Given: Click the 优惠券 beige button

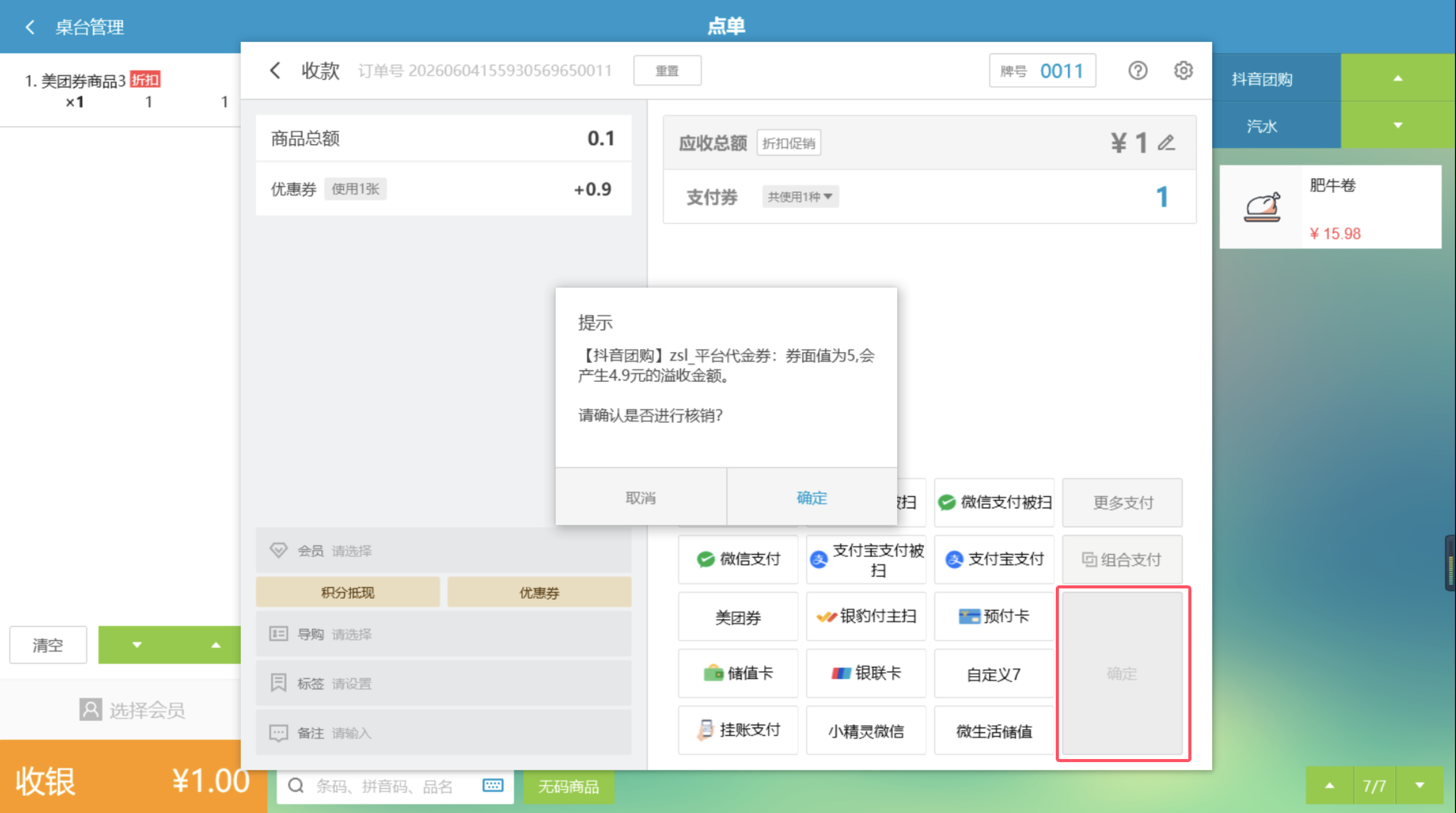Looking at the screenshot, I should tap(539, 592).
